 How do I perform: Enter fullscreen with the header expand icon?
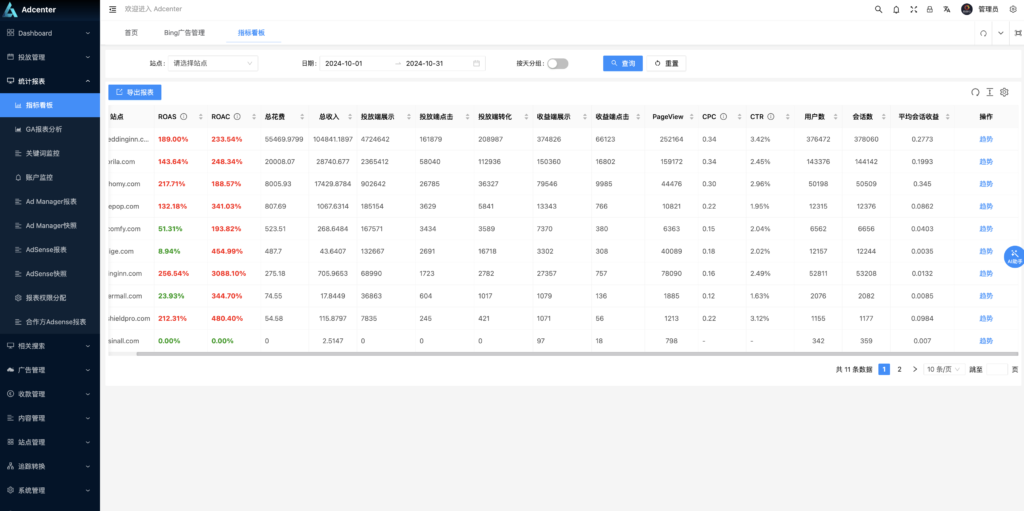pyautogui.click(x=913, y=9)
